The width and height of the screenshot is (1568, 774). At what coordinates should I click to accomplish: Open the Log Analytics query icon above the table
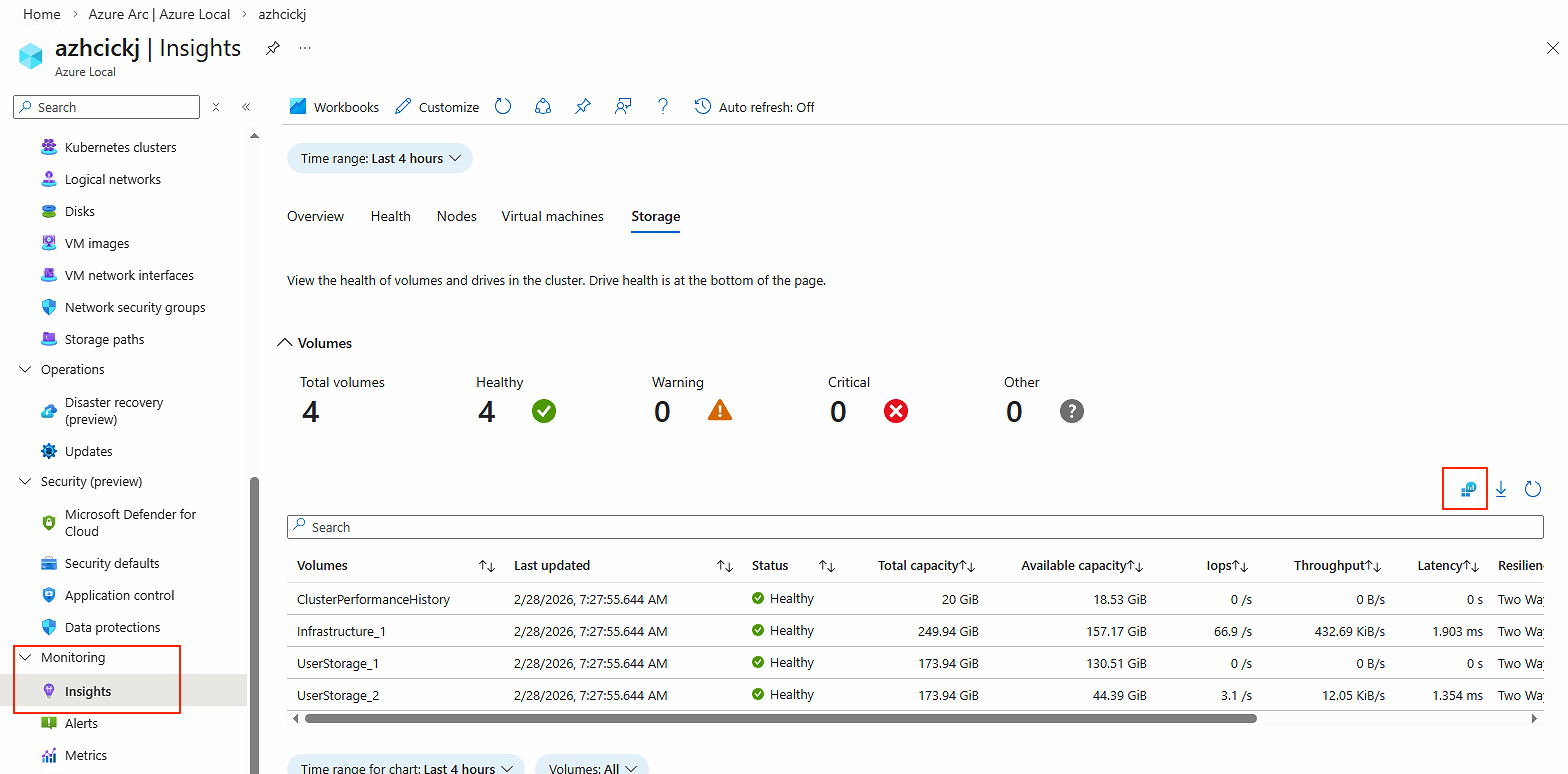coord(1468,489)
